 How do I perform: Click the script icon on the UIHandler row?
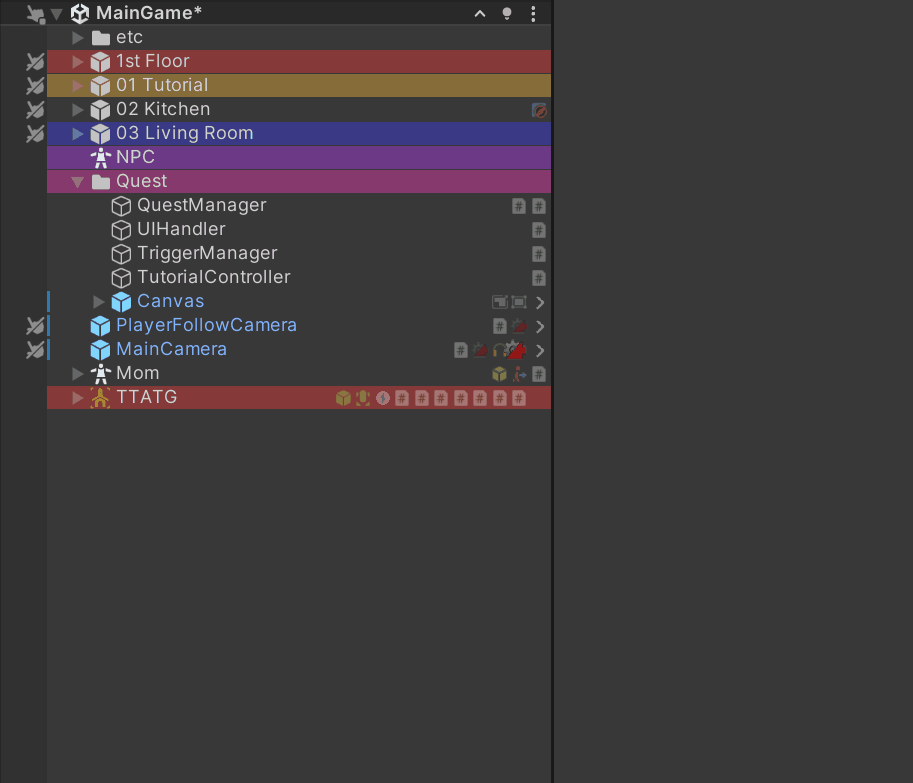coord(539,230)
